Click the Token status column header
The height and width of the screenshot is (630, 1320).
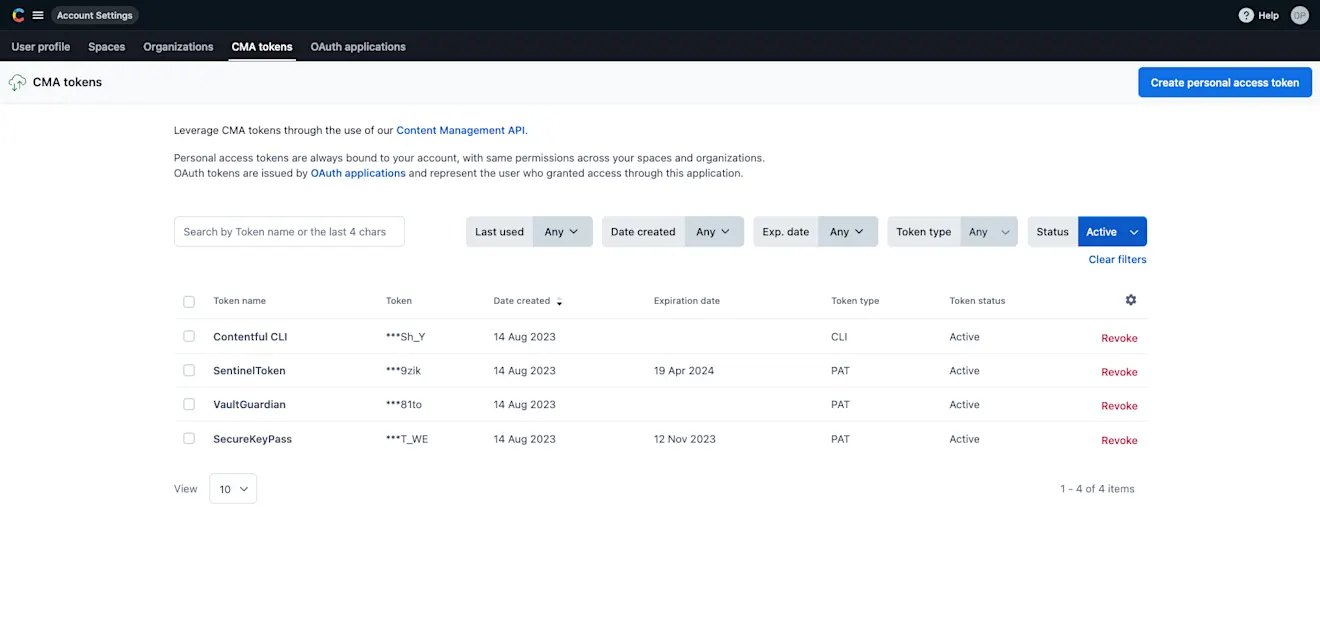pos(977,301)
